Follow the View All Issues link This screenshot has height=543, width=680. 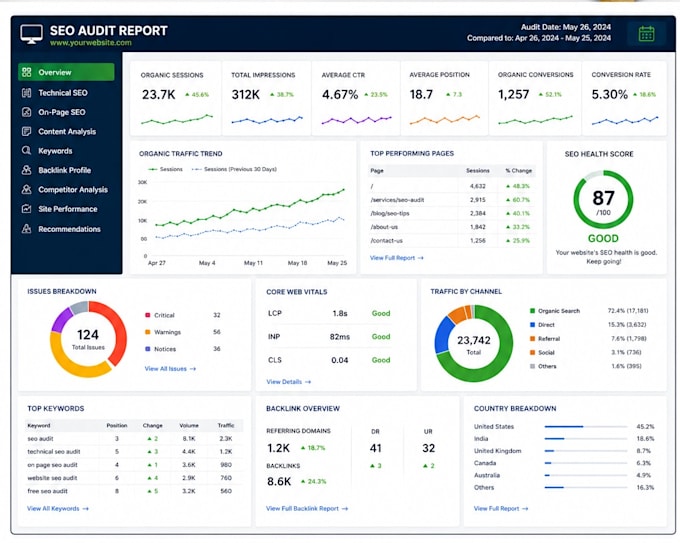(170, 369)
